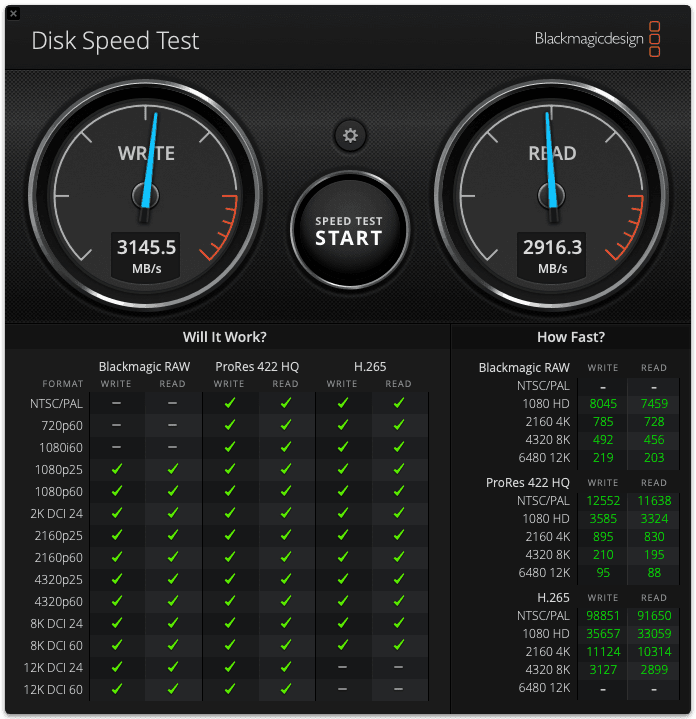
Task: Click ProRes 422 HQ section title in How Fast
Action: pos(528,483)
